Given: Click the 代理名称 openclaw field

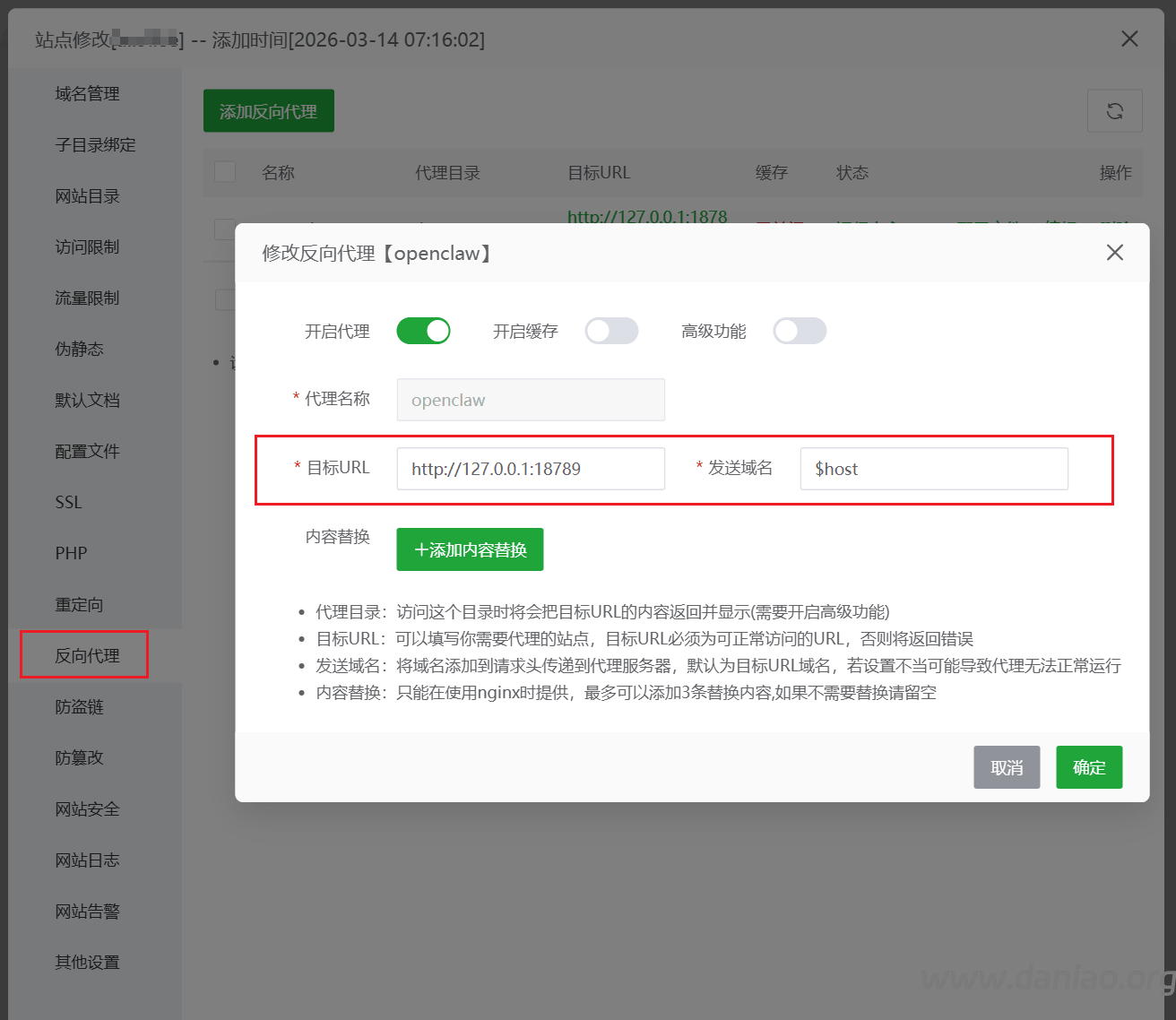Looking at the screenshot, I should coord(531,400).
